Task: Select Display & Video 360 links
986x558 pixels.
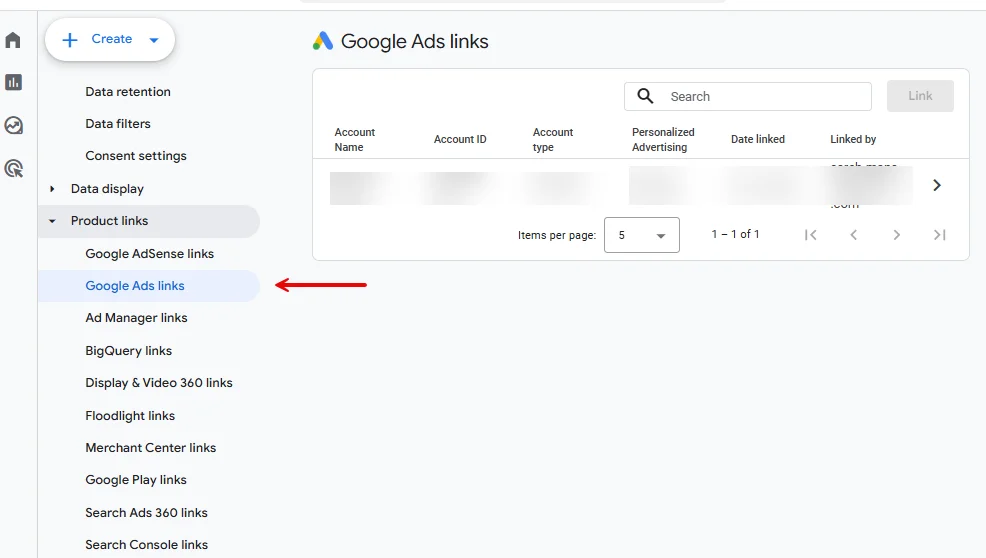Action: pos(158,382)
